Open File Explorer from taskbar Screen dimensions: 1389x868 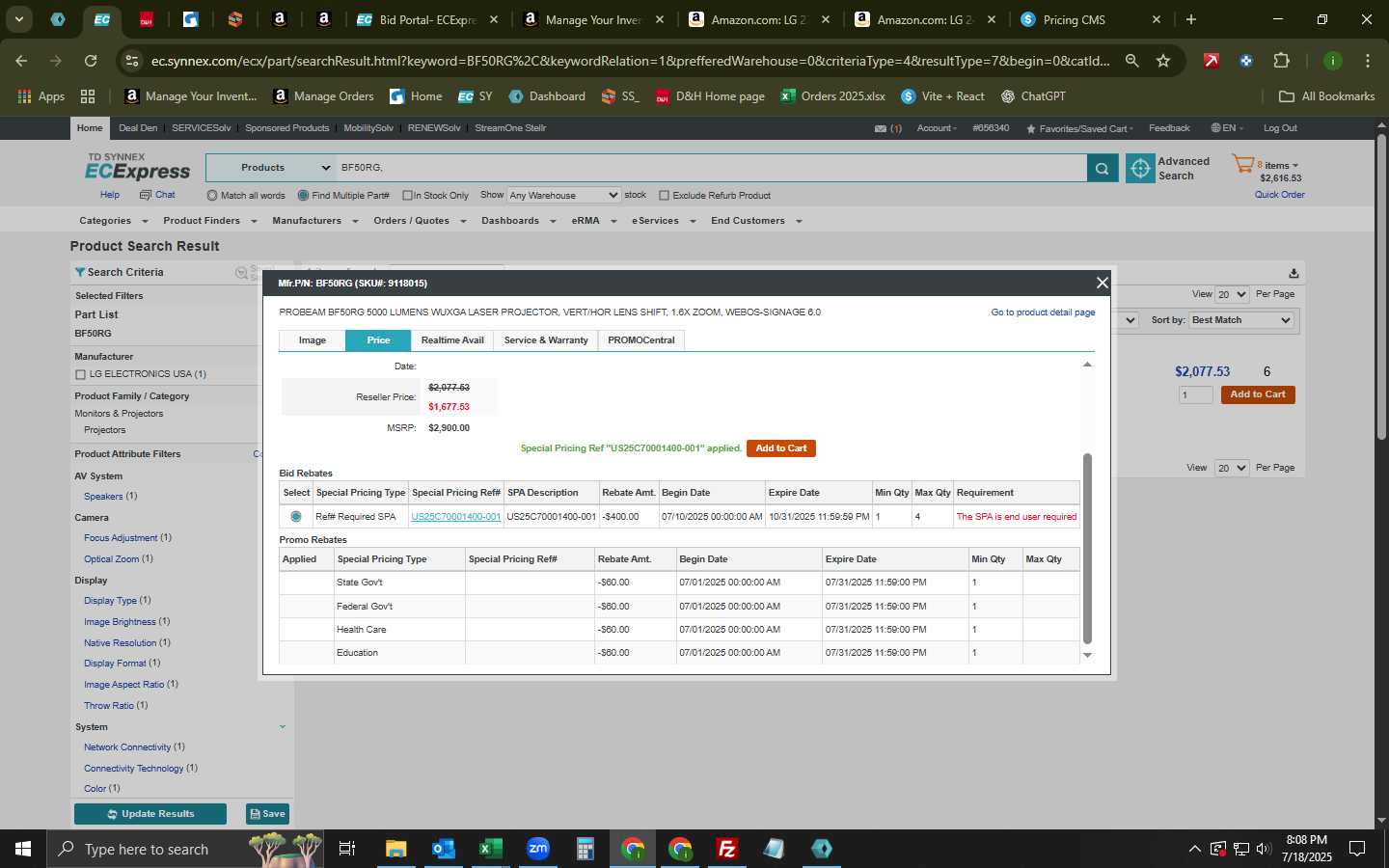[395, 849]
